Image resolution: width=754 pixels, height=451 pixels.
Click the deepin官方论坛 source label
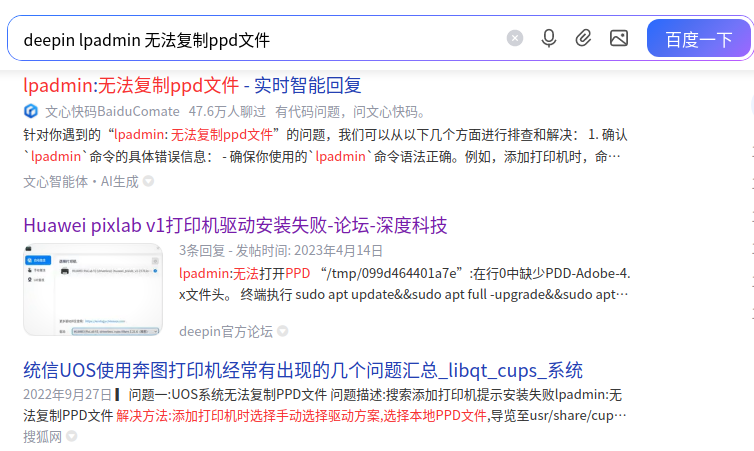coord(226,331)
